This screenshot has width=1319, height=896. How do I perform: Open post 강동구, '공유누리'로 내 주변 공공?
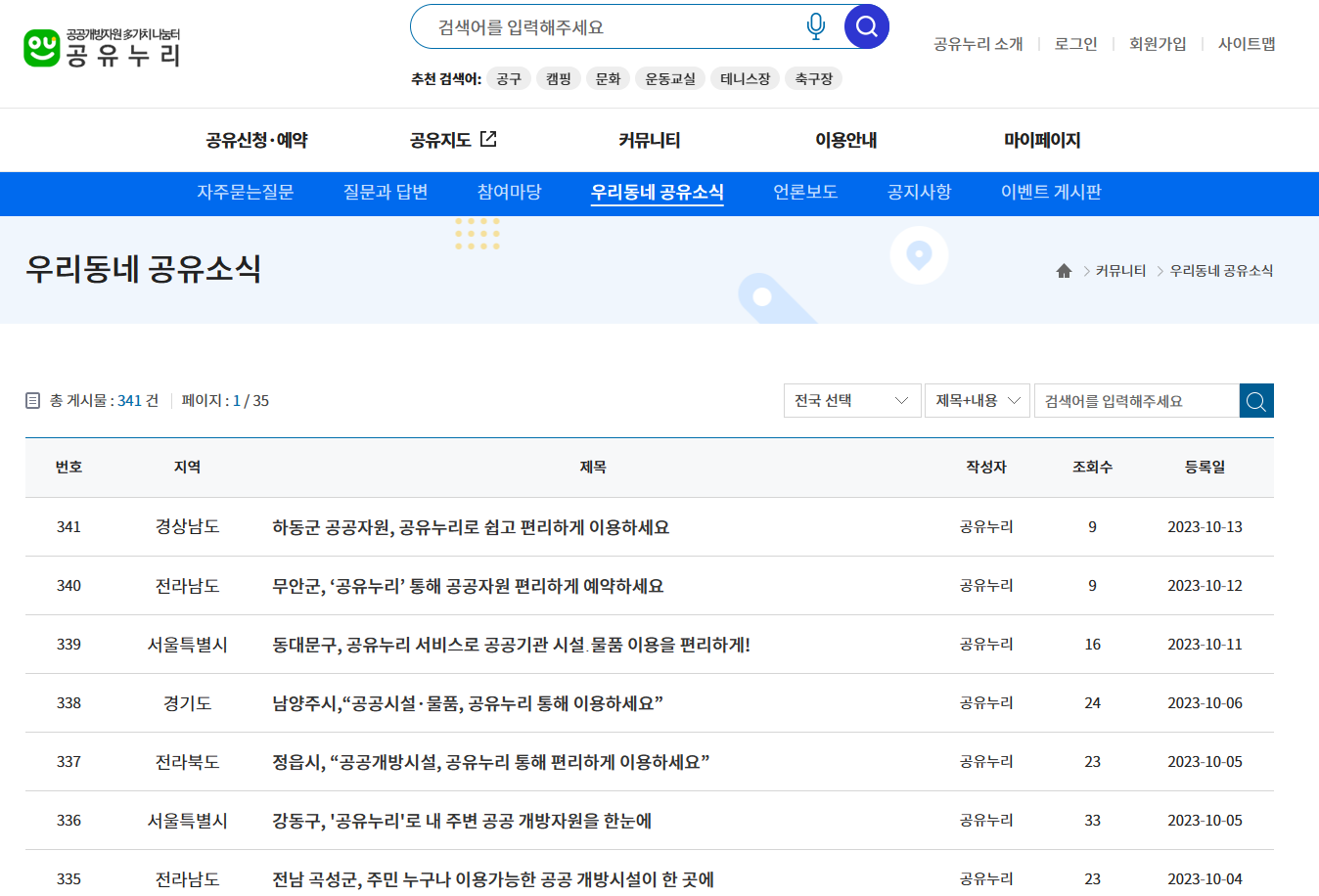pos(462,821)
